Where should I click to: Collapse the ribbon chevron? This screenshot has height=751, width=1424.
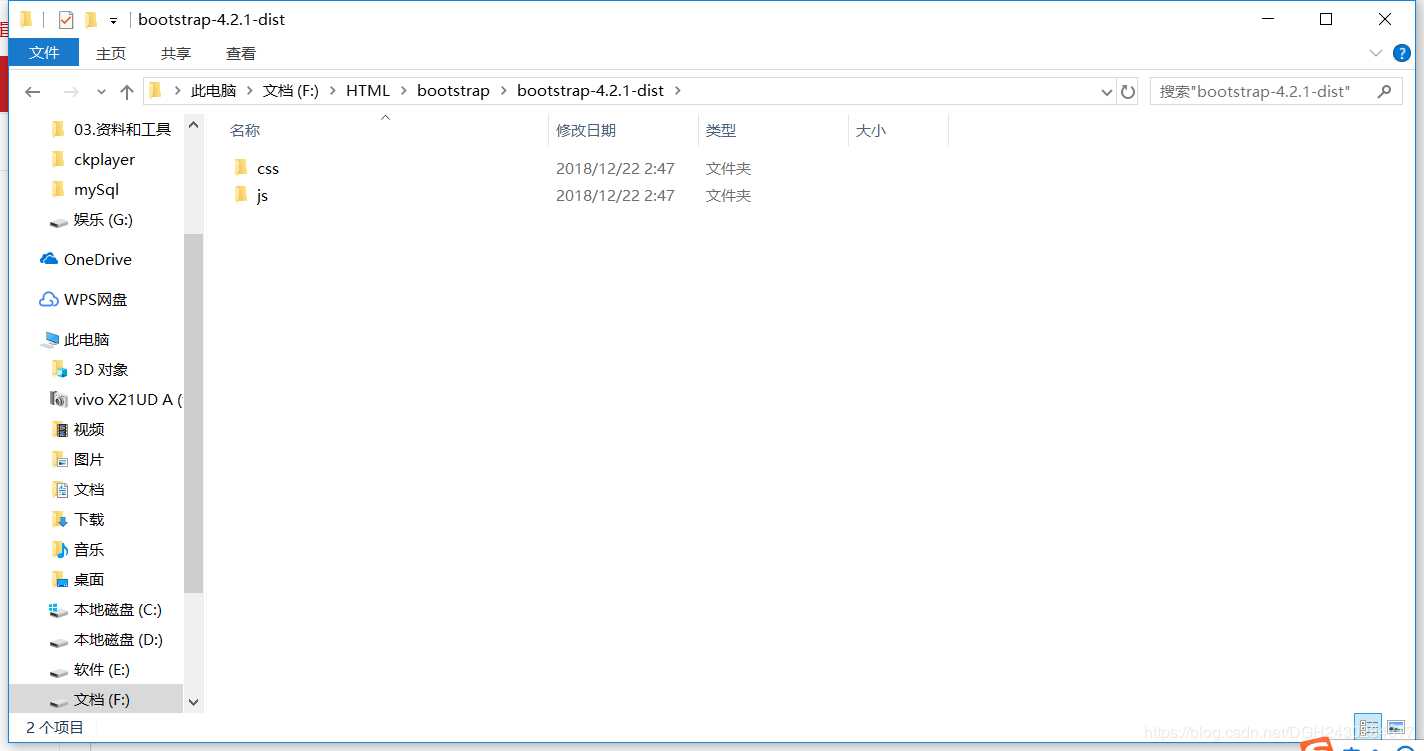1375,53
